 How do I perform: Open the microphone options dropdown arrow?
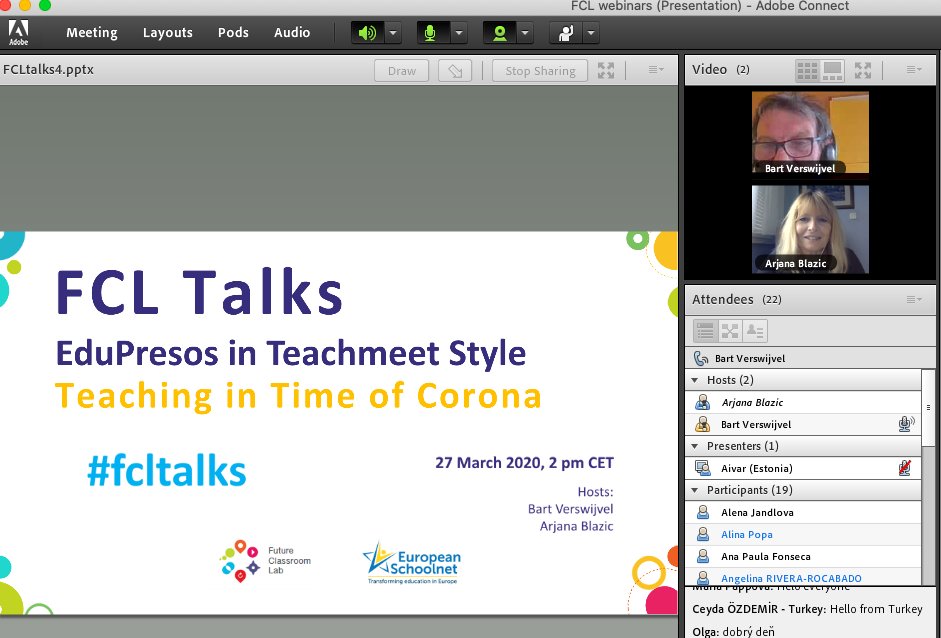(458, 32)
